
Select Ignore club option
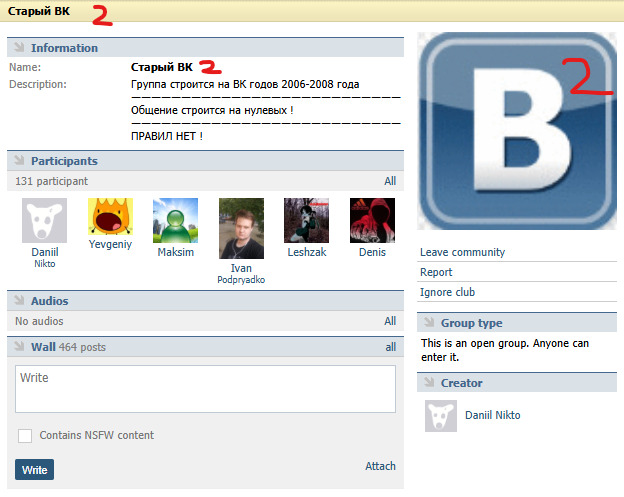tap(447, 292)
